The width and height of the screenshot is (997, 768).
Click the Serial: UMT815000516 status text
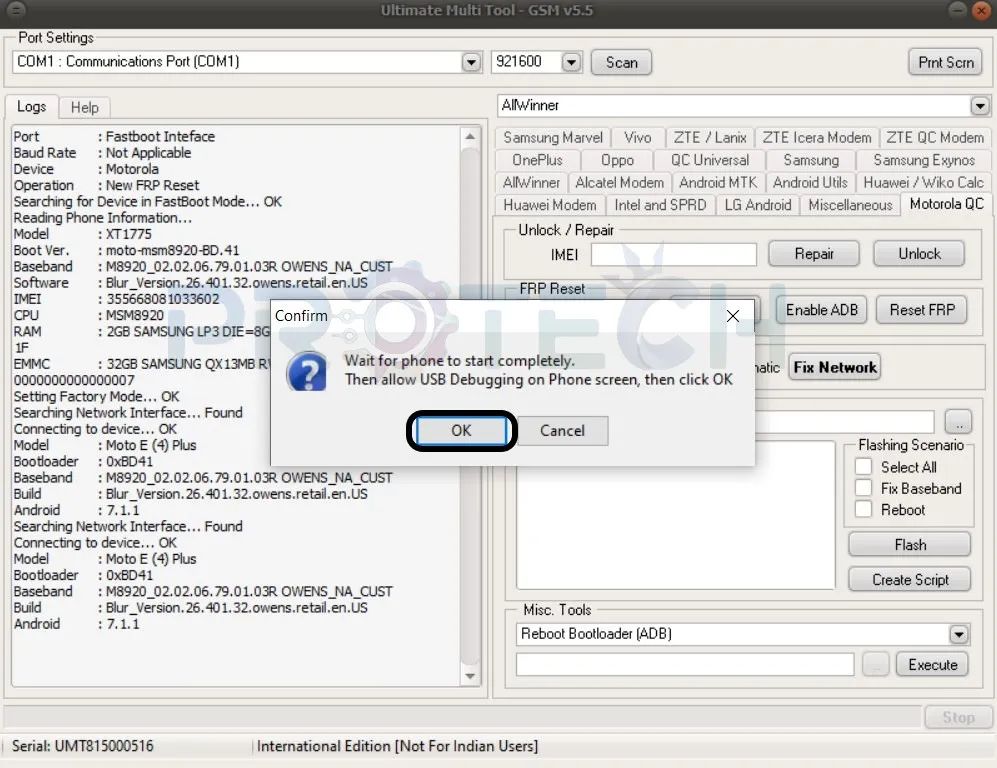pyautogui.click(x=83, y=746)
